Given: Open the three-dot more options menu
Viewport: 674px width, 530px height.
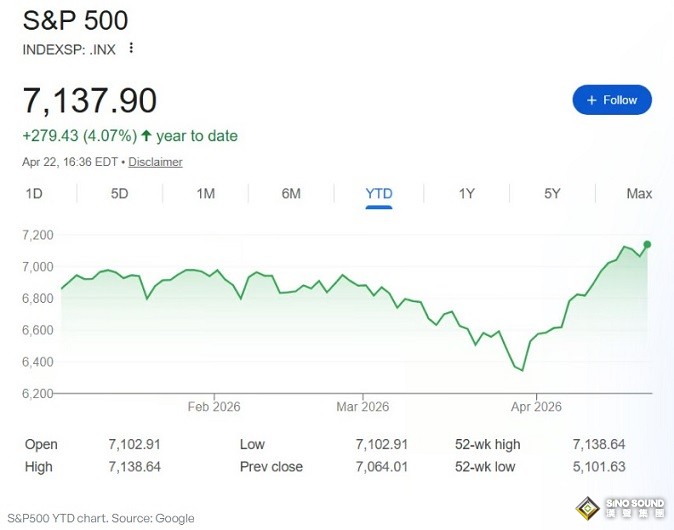Looking at the screenshot, I should tap(131, 48).
